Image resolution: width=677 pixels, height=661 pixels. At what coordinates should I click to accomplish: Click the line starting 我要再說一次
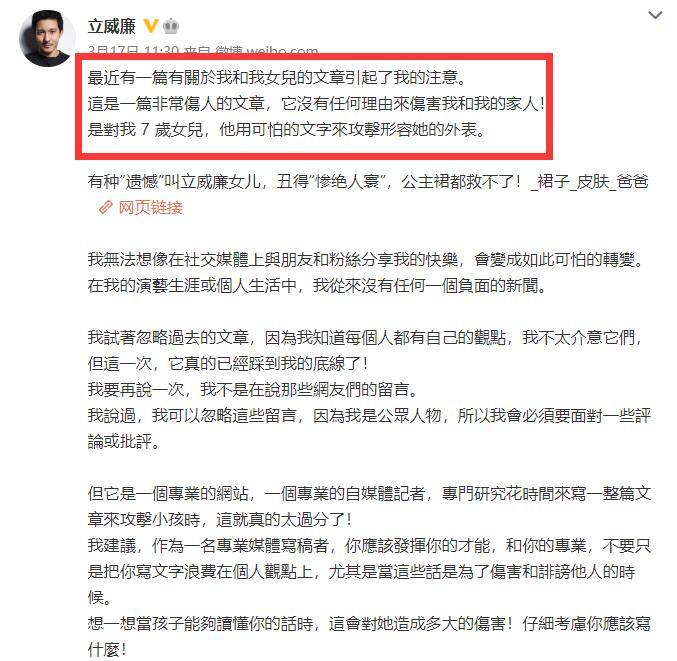[x=253, y=389]
